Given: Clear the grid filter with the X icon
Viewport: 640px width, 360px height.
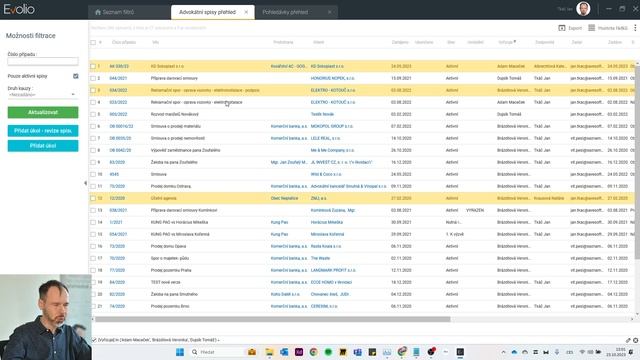Looking at the screenshot, I should [x=636, y=340].
